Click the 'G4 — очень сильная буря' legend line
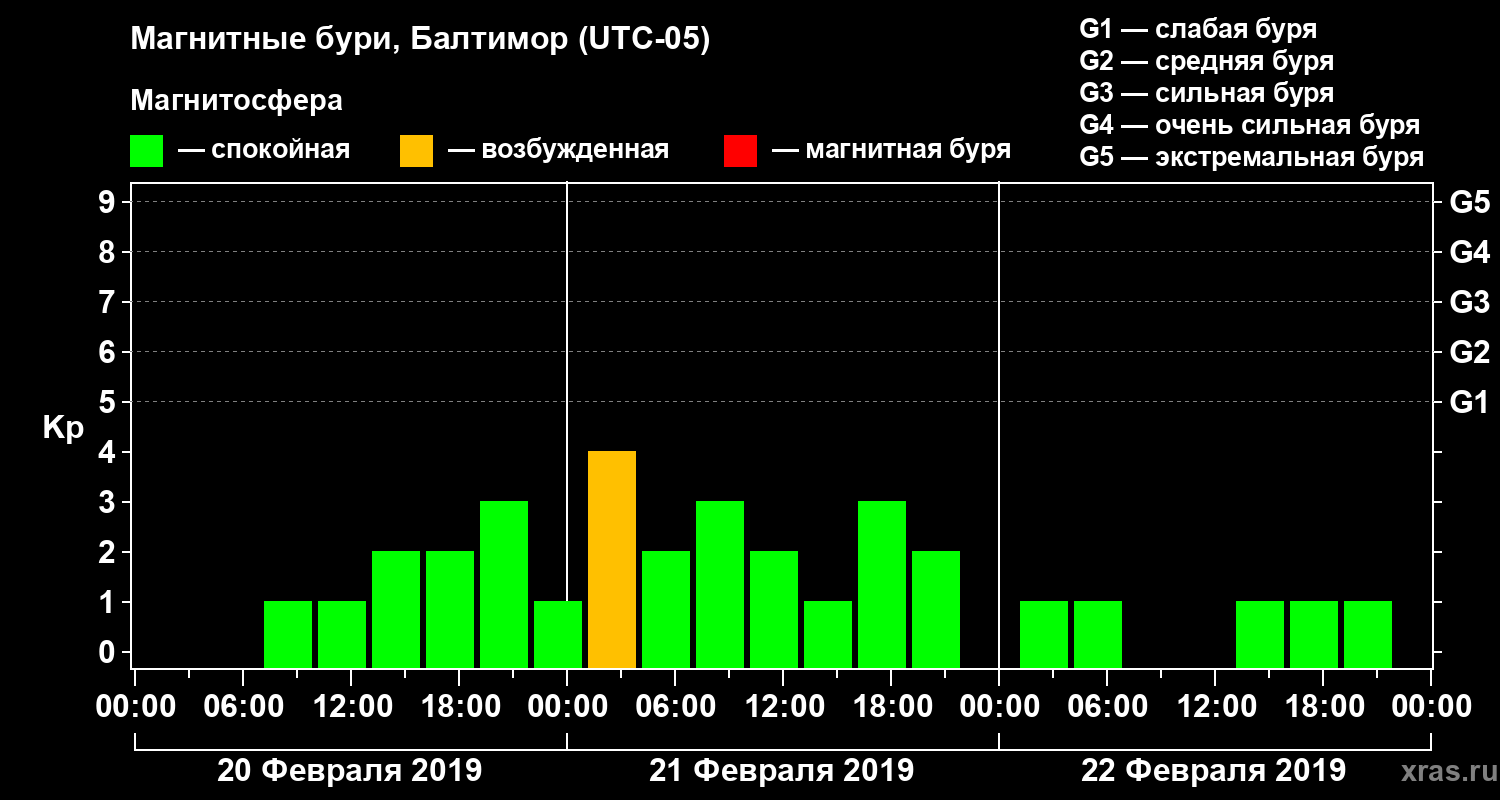This screenshot has width=1500, height=800. [x=1249, y=125]
